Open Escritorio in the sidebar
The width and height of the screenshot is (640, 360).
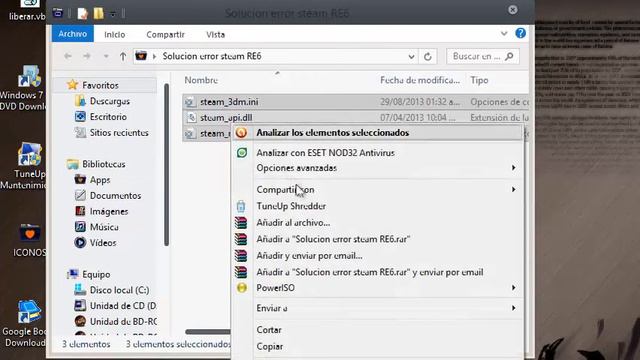(108, 117)
